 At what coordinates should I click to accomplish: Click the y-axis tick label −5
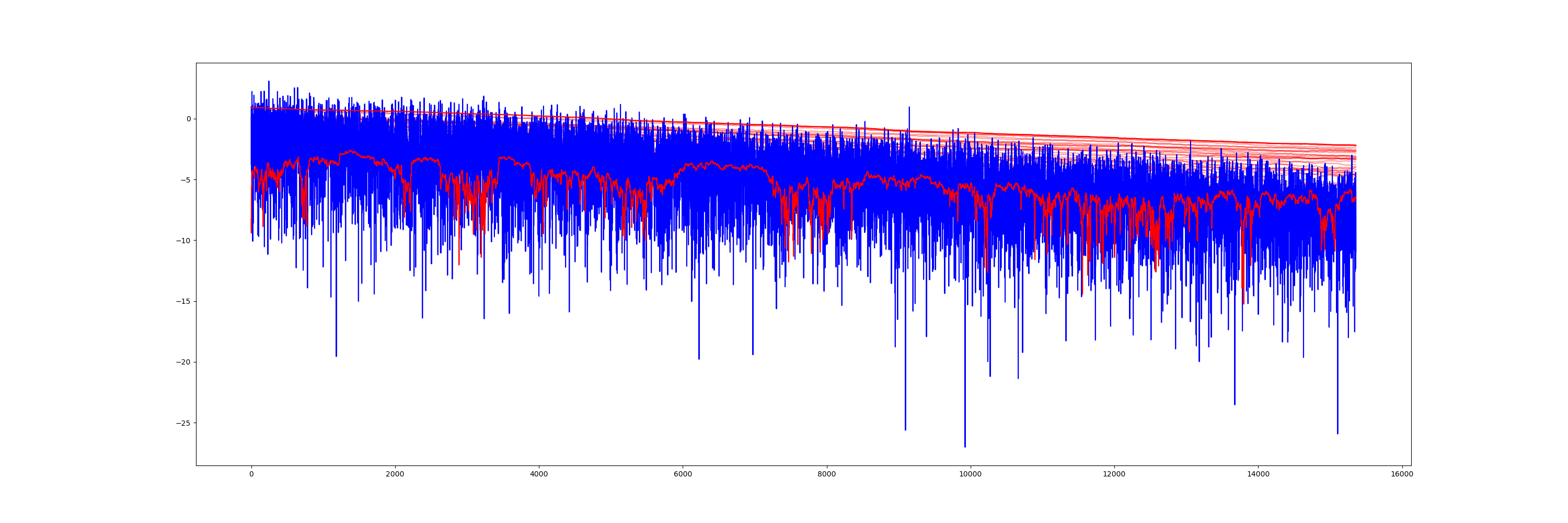[186, 180]
